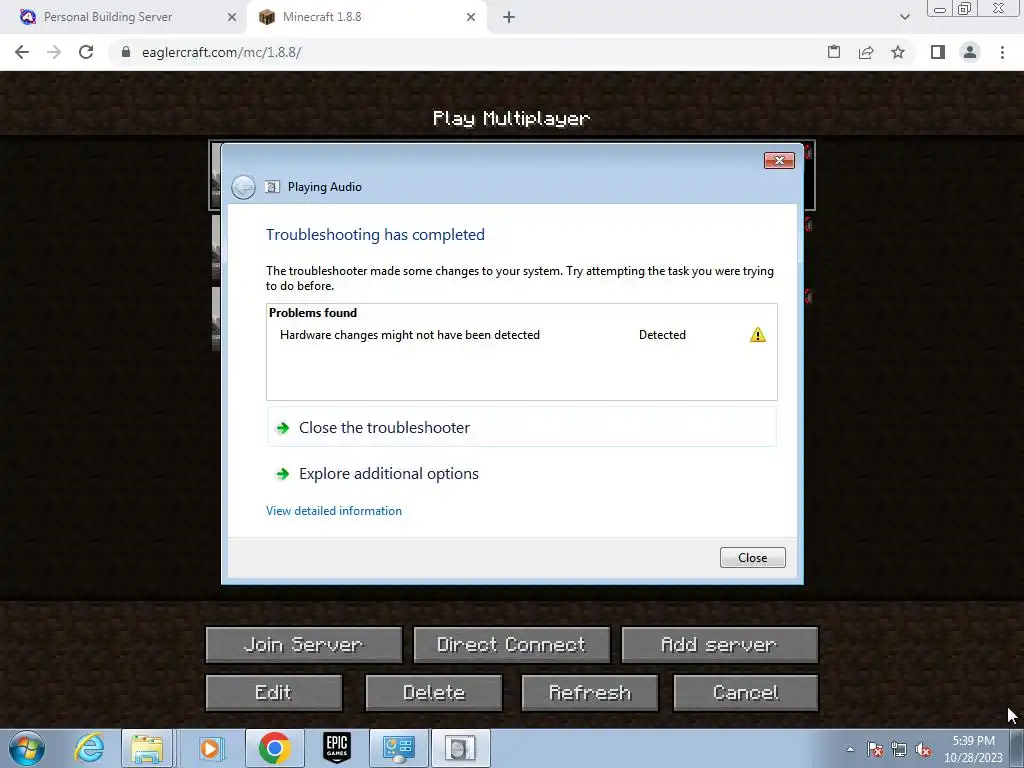
Task: Click the Delete server button
Action: click(x=434, y=692)
